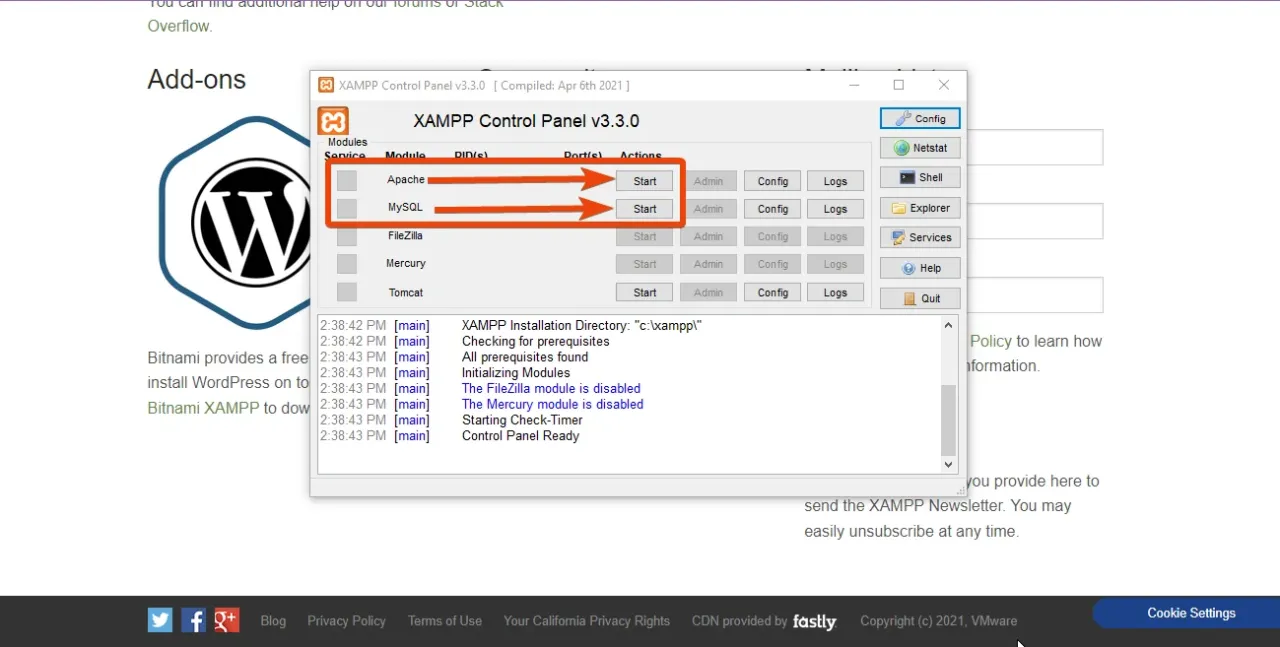Screen dimensions: 1280x647
Task: Launch the XAMPP Shell
Action: pyautogui.click(x=919, y=177)
